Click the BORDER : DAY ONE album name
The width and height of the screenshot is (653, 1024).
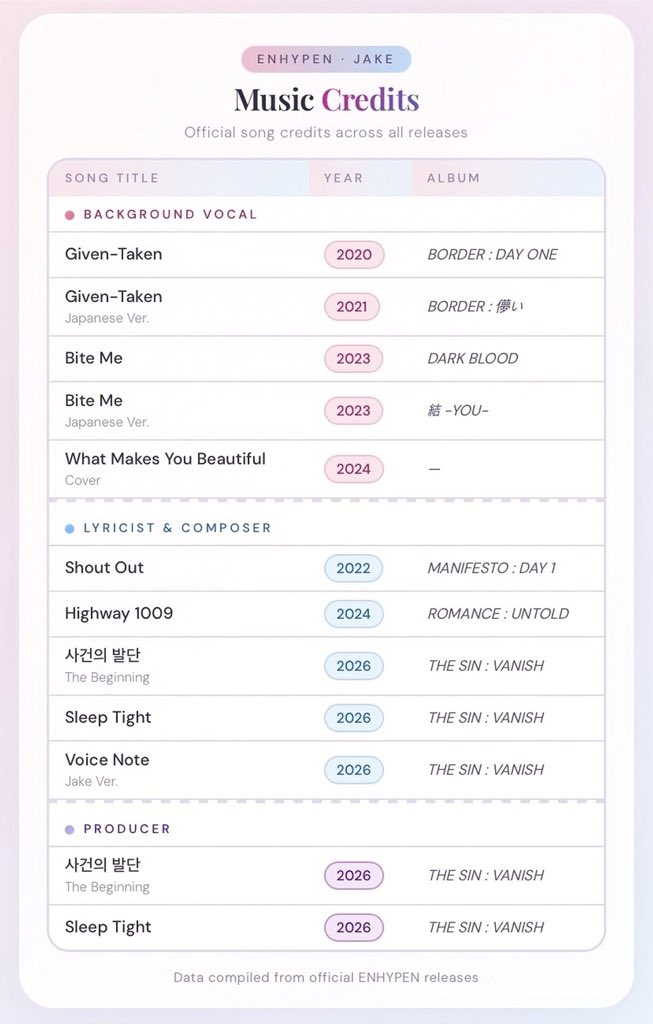click(492, 255)
